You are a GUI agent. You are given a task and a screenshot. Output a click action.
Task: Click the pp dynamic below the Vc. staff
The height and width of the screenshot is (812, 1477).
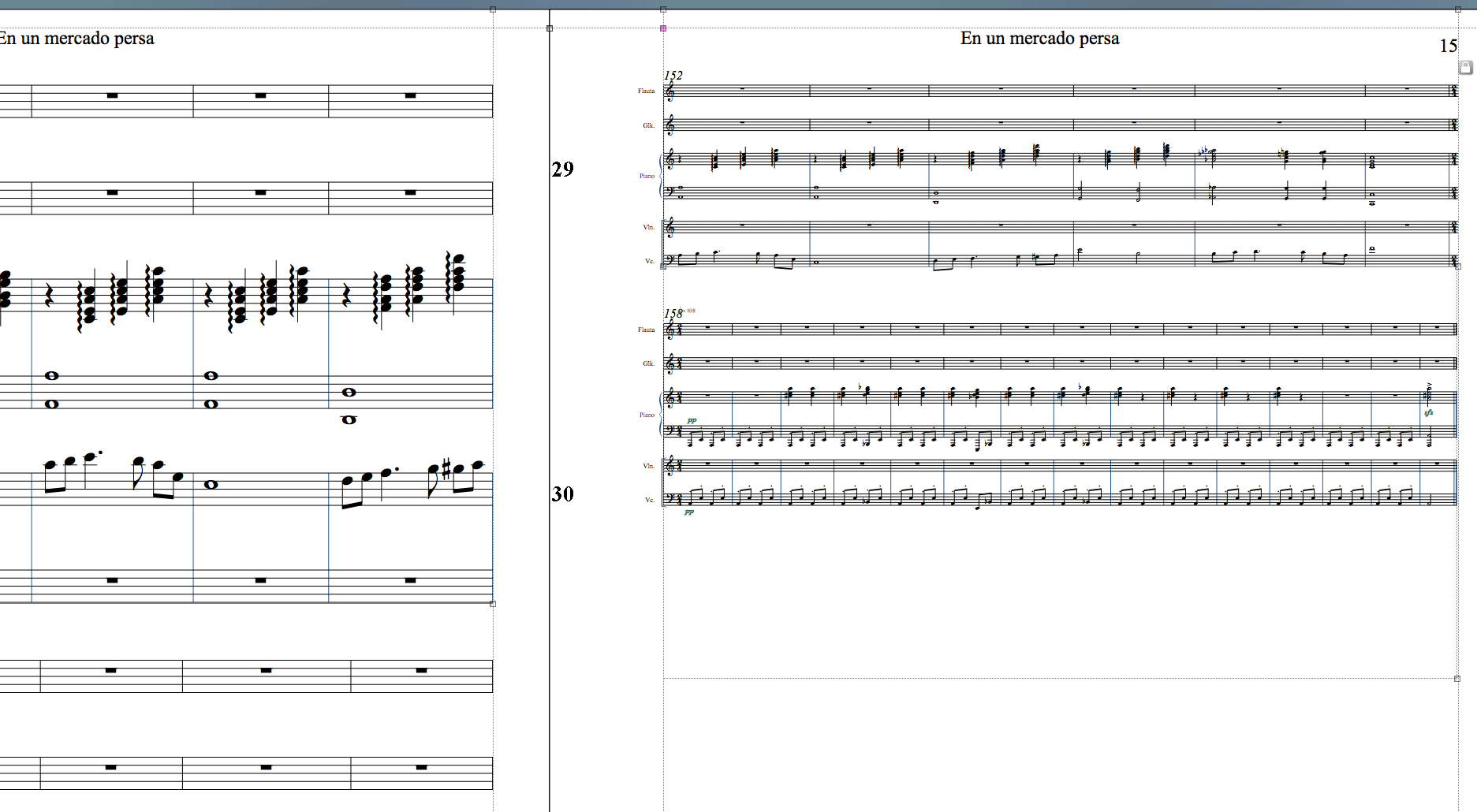click(689, 512)
